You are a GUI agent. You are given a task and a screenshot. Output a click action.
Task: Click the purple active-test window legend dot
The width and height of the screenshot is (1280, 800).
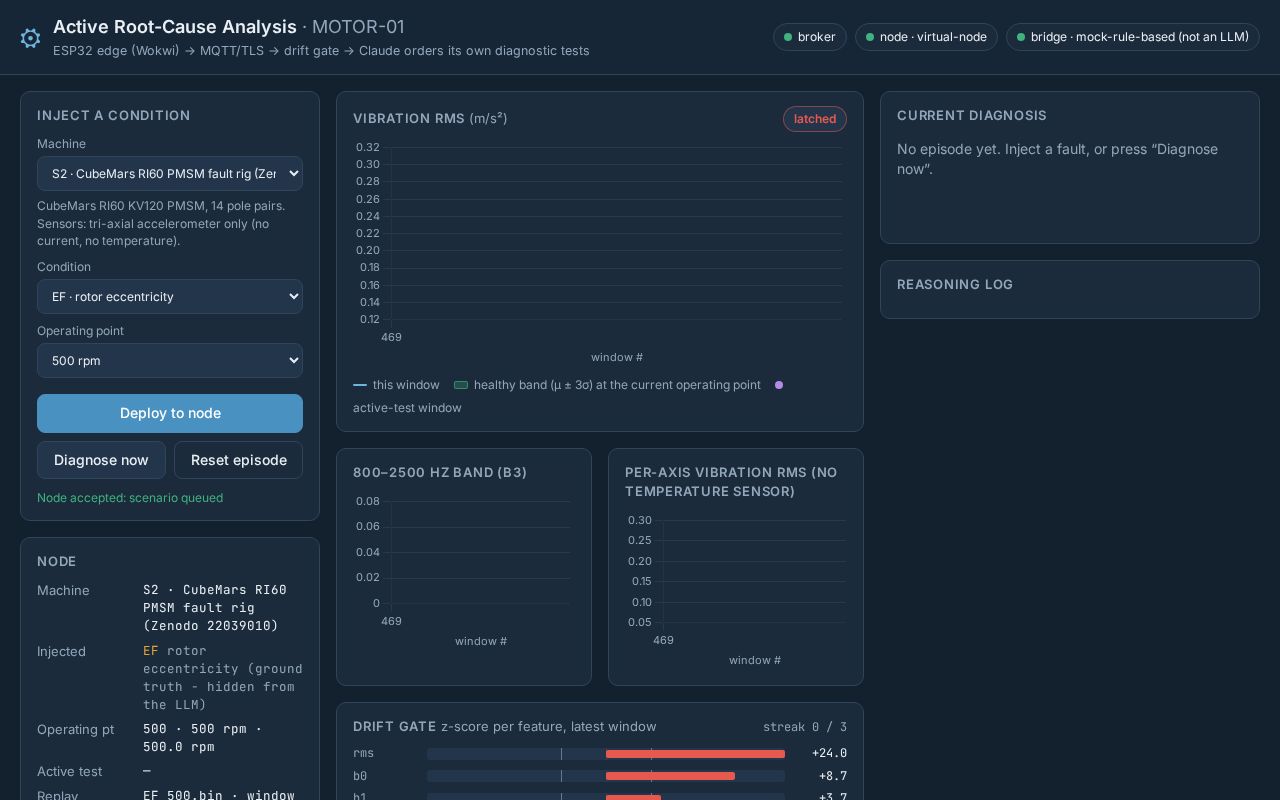[x=779, y=385]
